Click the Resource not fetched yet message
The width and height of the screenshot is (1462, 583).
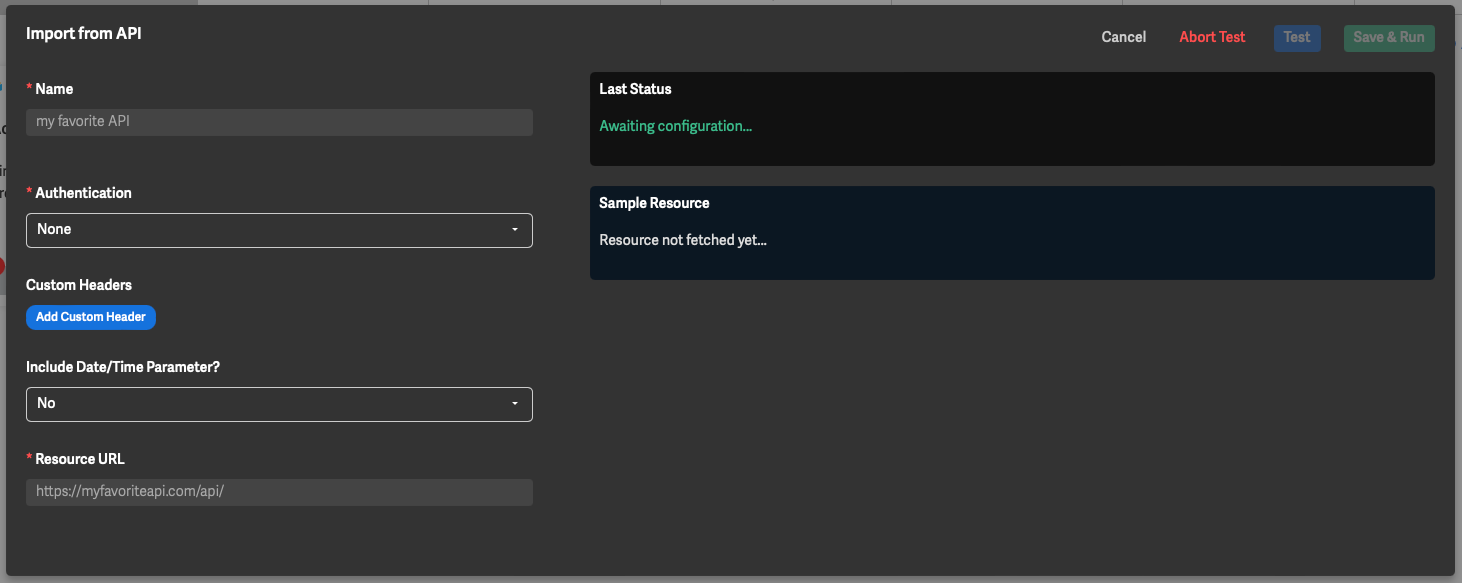pos(682,240)
